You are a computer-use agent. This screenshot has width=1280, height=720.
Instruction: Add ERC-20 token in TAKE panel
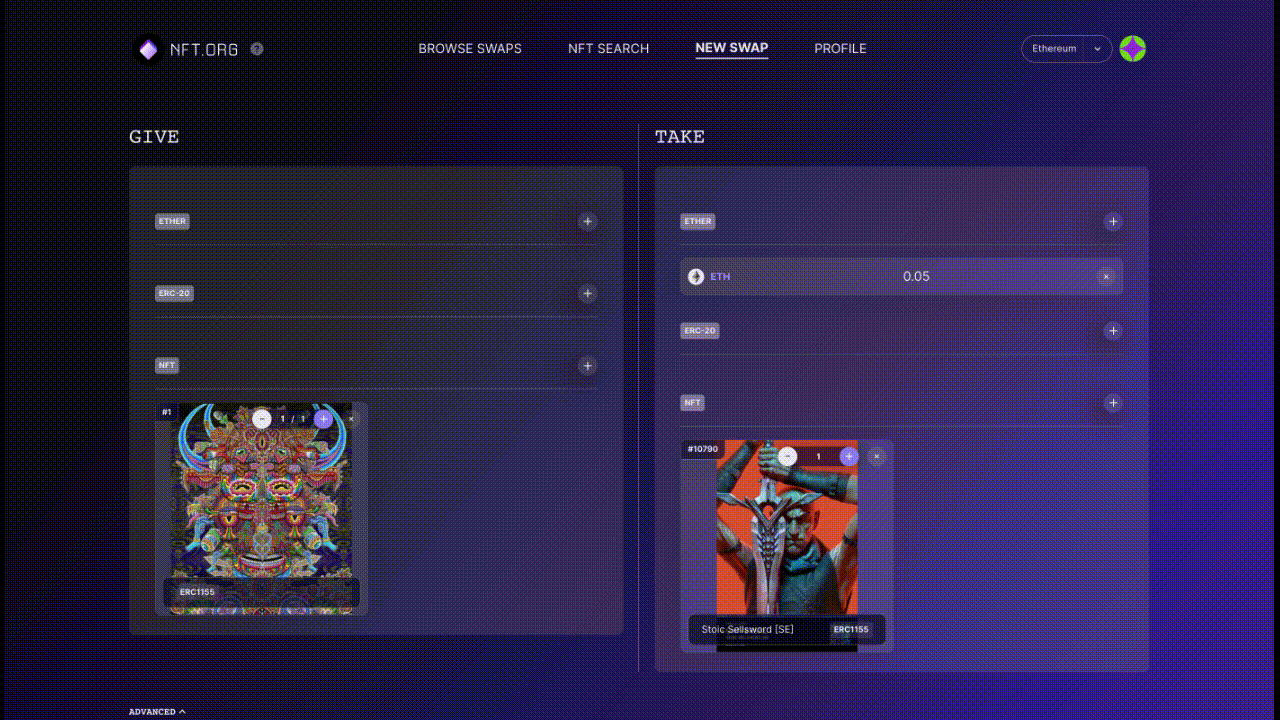point(1113,331)
